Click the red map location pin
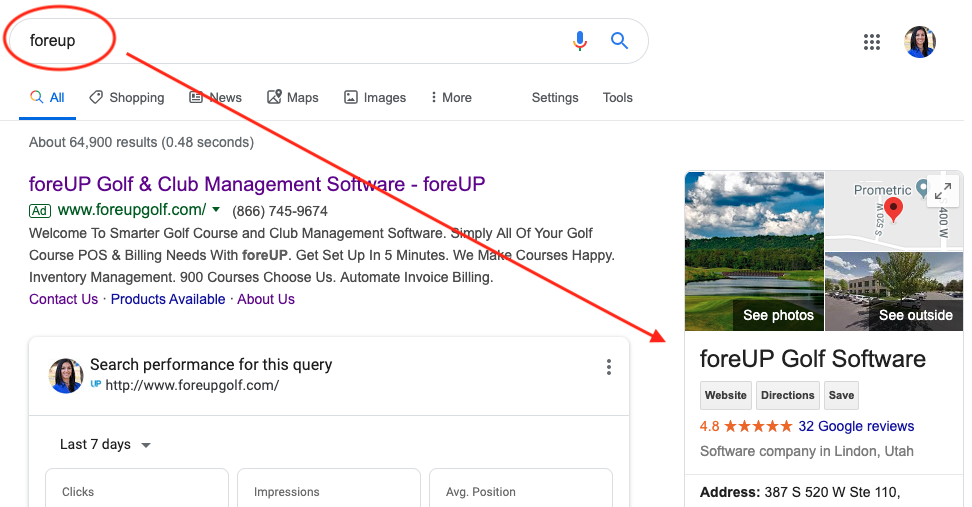Viewport: 972px width, 507px height. coord(894,209)
